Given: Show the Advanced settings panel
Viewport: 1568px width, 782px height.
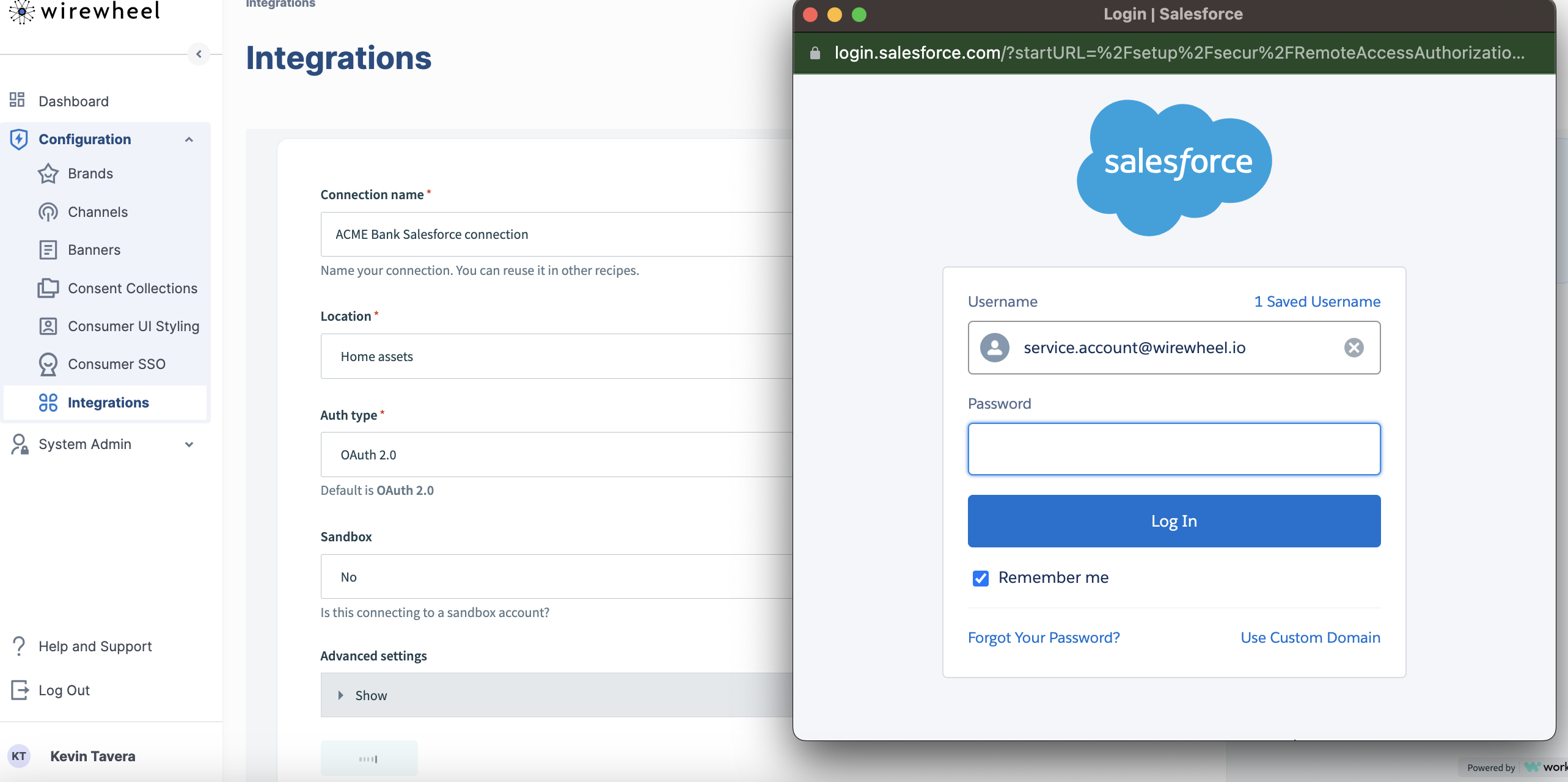Looking at the screenshot, I should (x=364, y=695).
